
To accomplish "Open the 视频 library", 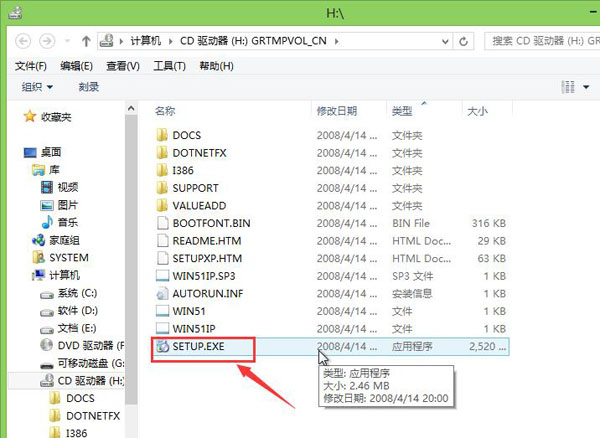I will tap(68, 187).
